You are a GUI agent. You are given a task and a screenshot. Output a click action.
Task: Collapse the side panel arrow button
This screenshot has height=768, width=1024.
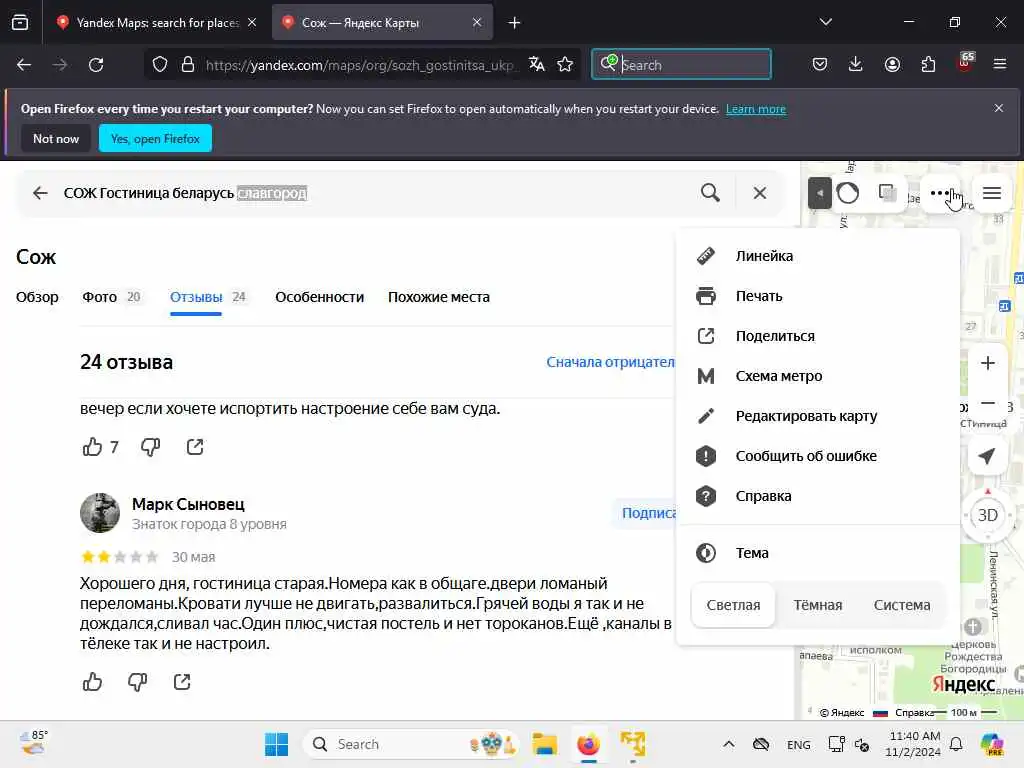click(x=819, y=193)
